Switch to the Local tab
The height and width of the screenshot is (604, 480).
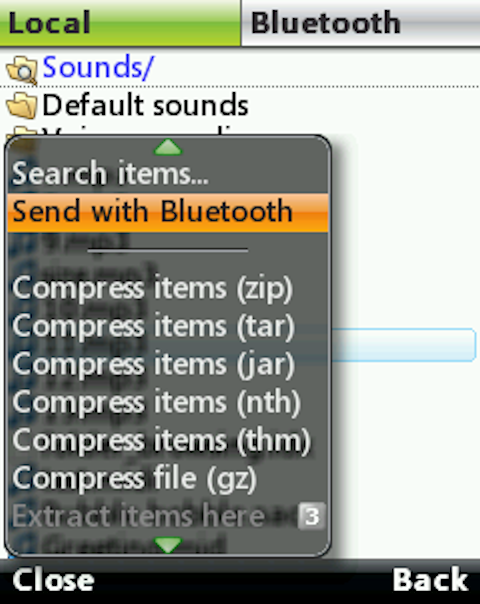[120, 23]
